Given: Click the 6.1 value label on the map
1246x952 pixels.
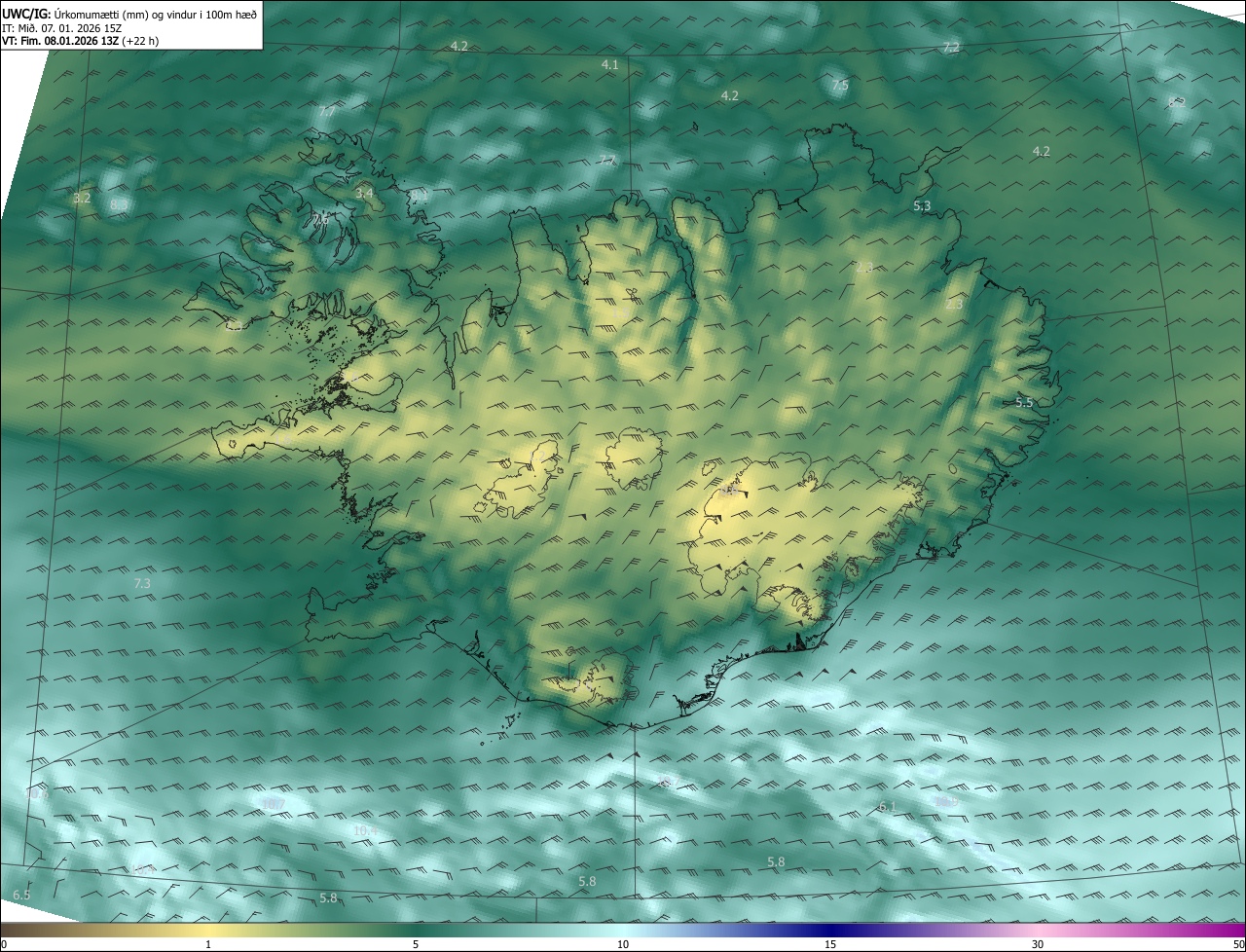Looking at the screenshot, I should 887,807.
